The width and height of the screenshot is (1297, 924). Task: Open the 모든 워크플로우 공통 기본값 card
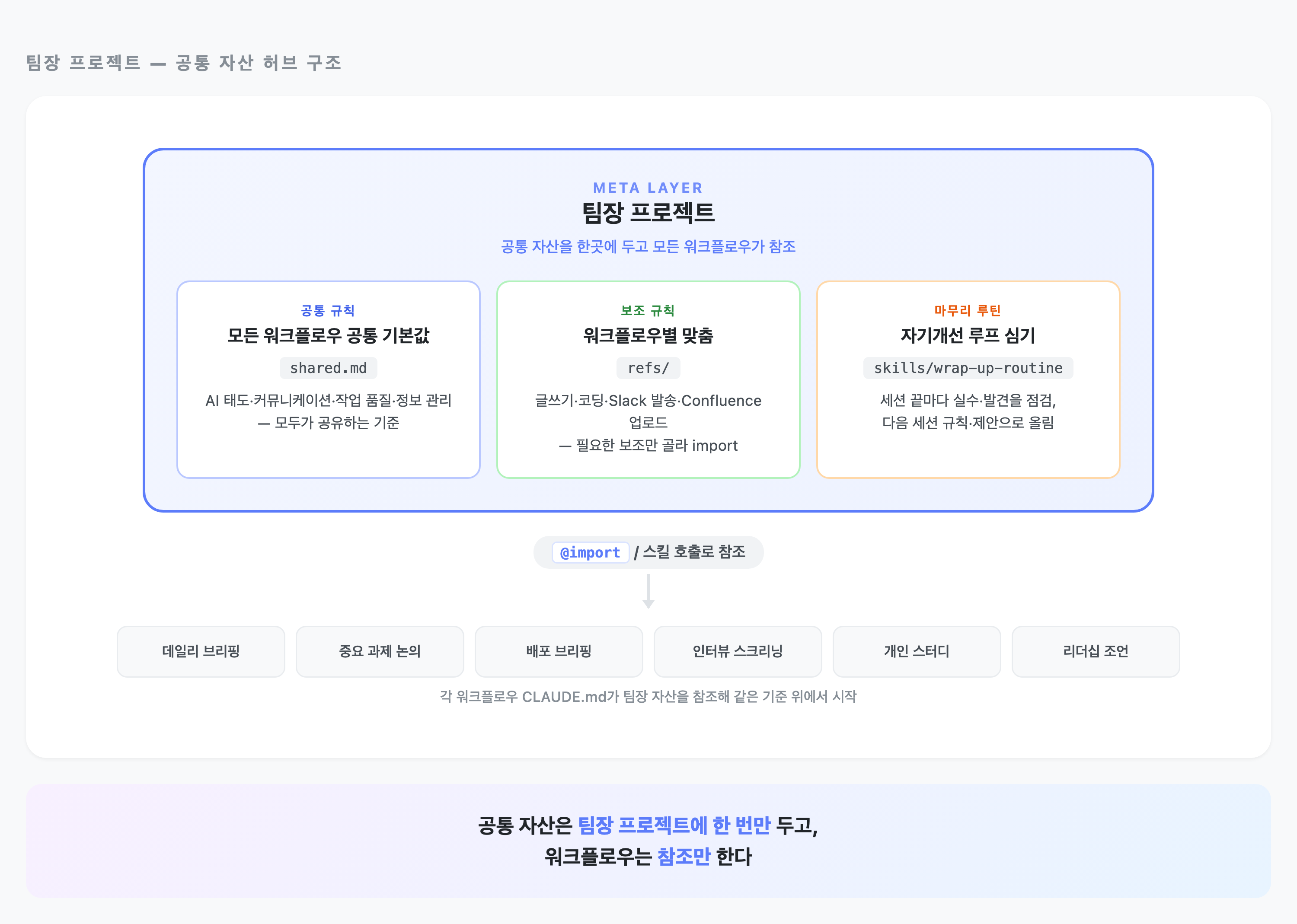point(328,378)
